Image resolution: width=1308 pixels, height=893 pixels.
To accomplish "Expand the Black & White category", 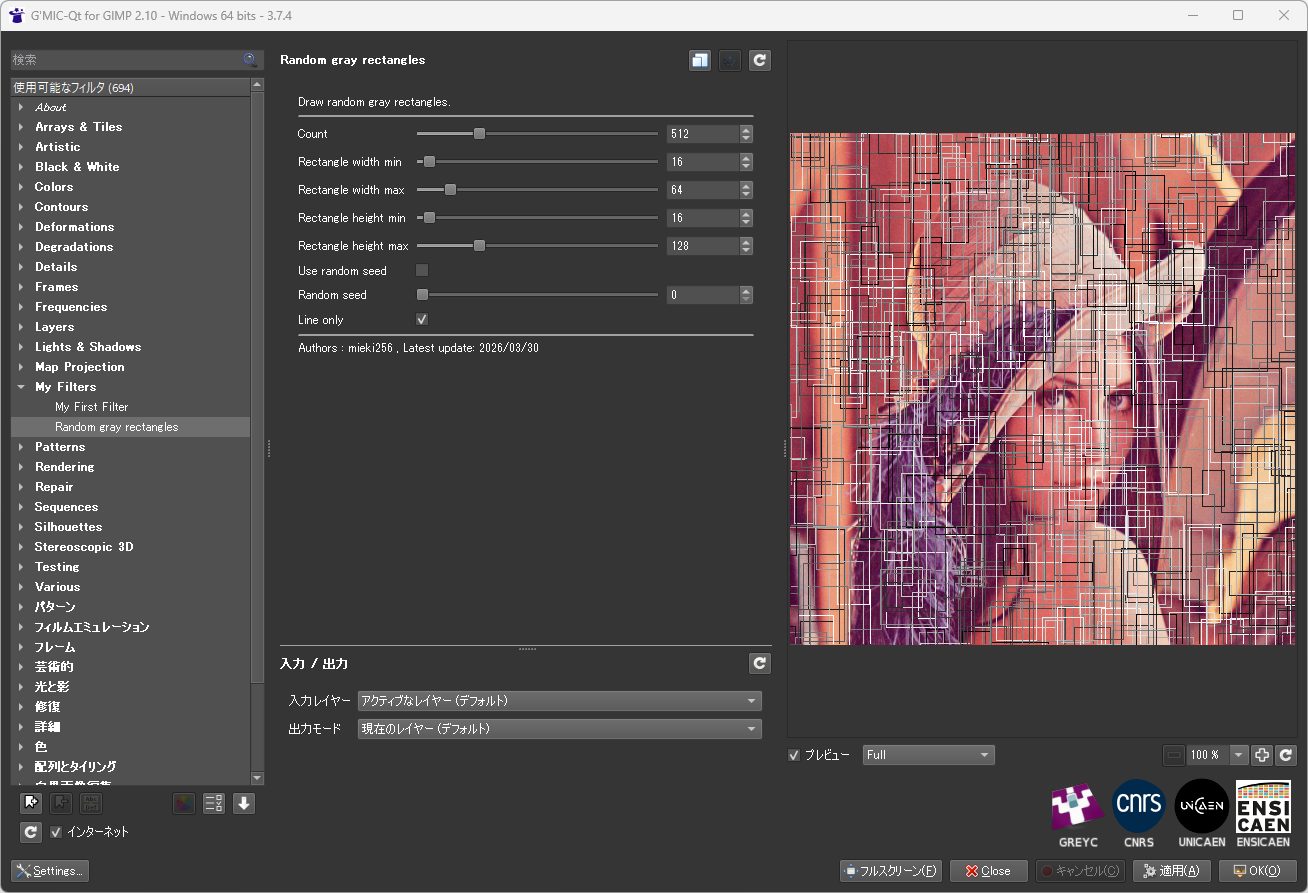I will pos(21,167).
